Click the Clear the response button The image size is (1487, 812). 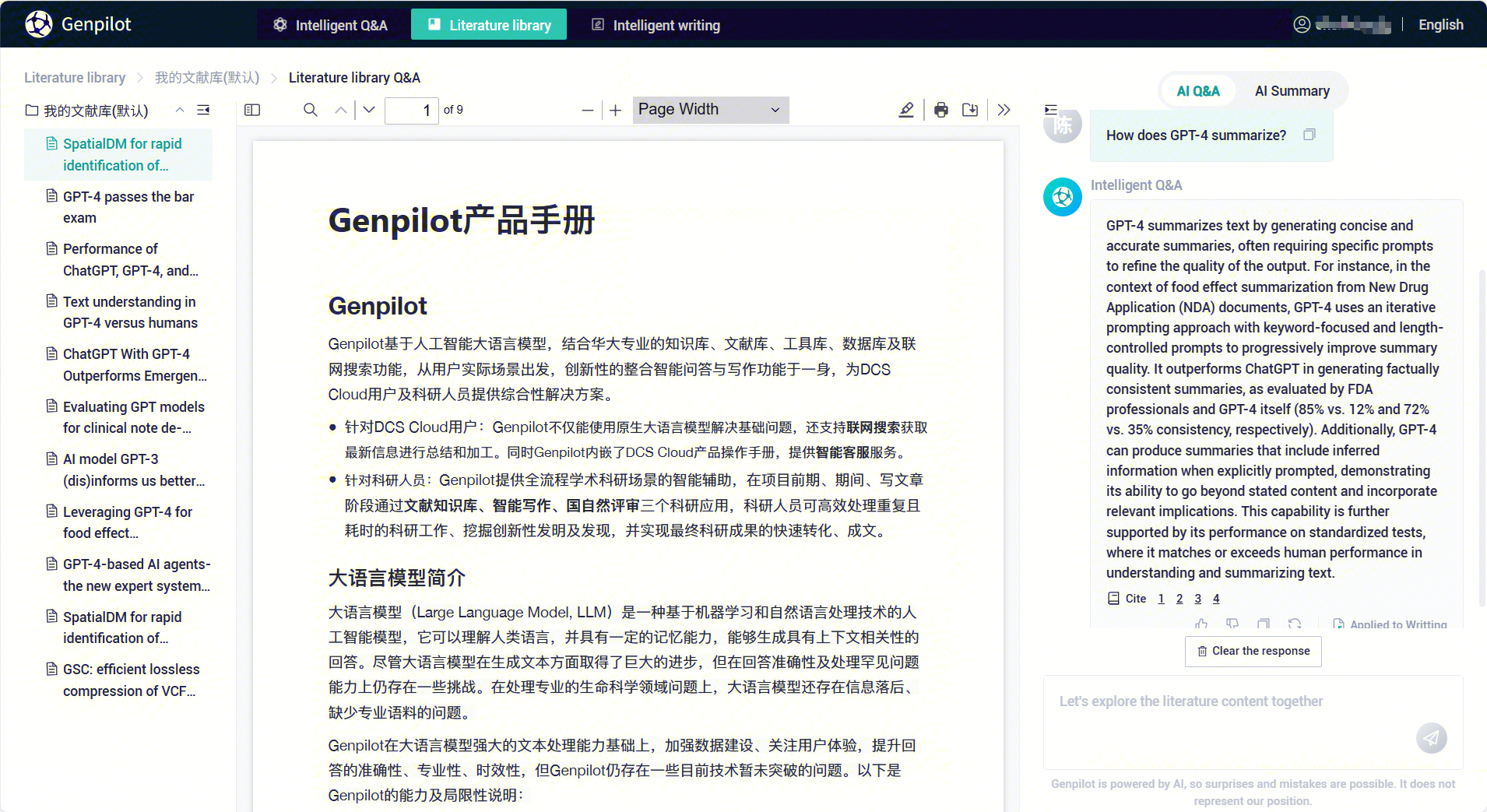tap(1253, 651)
